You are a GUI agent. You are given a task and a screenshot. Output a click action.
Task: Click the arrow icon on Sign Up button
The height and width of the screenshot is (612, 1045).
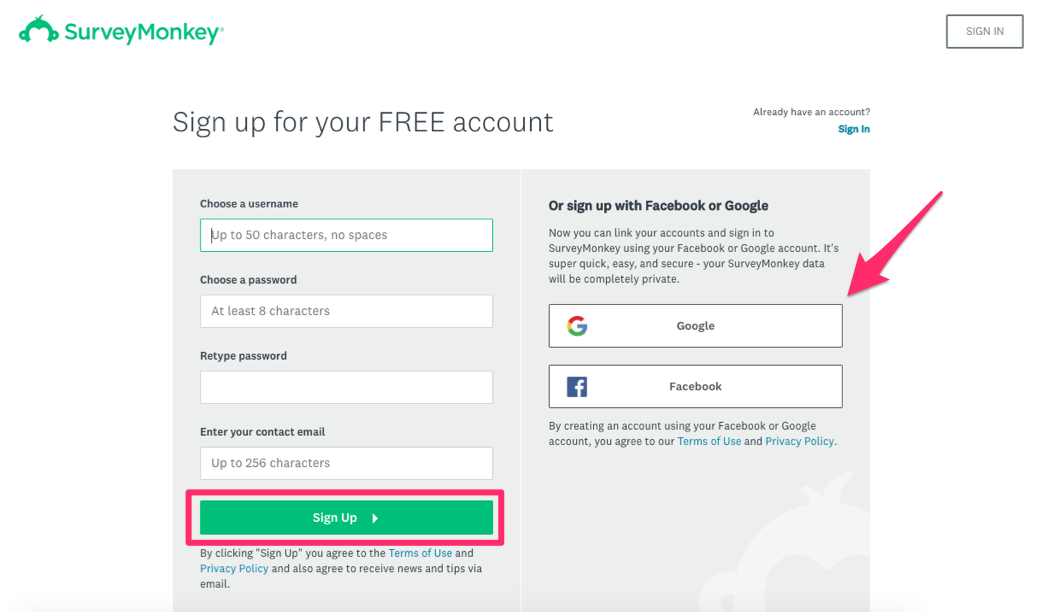click(x=375, y=518)
